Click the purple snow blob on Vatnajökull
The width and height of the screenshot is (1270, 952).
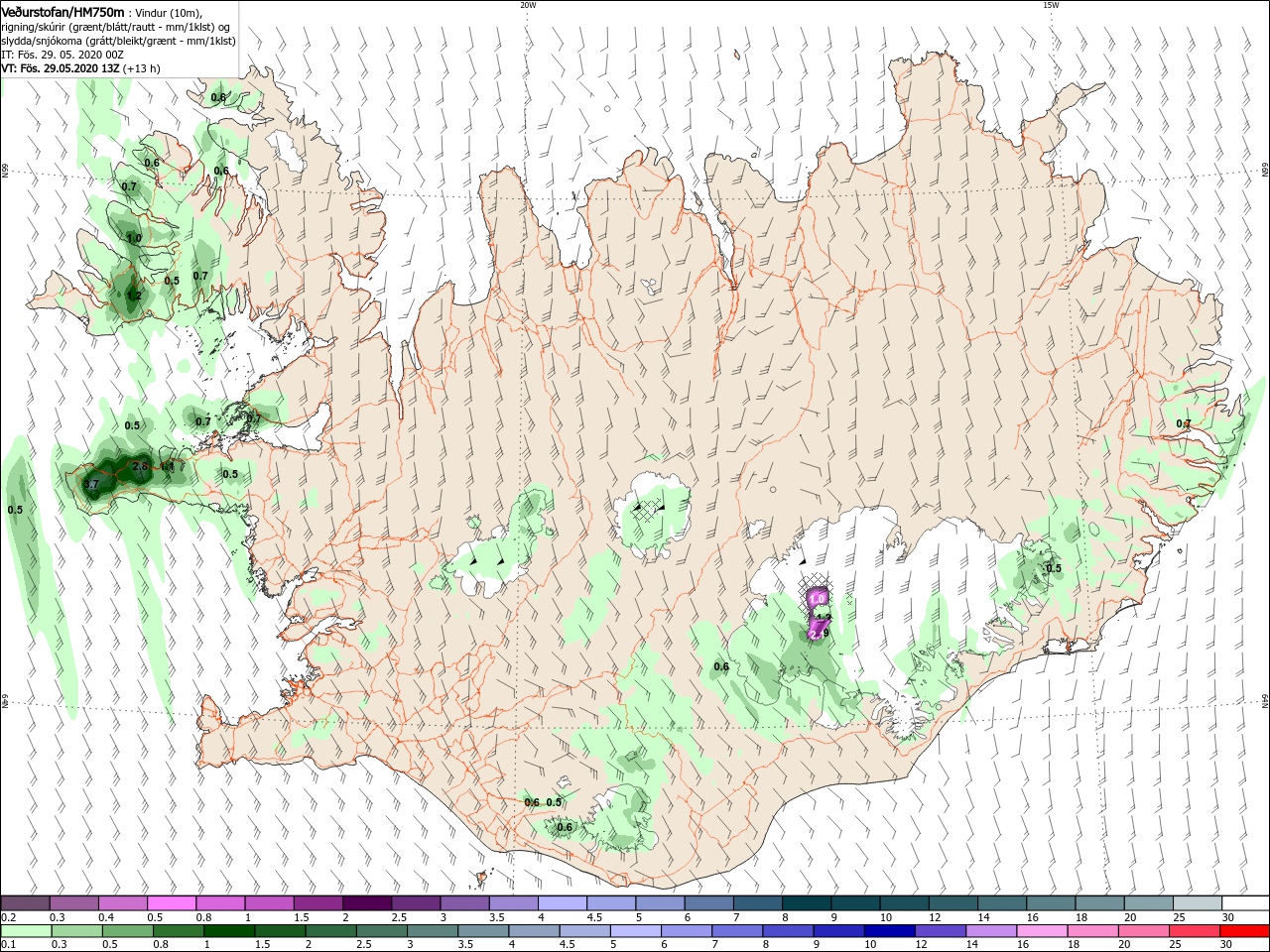tap(817, 613)
